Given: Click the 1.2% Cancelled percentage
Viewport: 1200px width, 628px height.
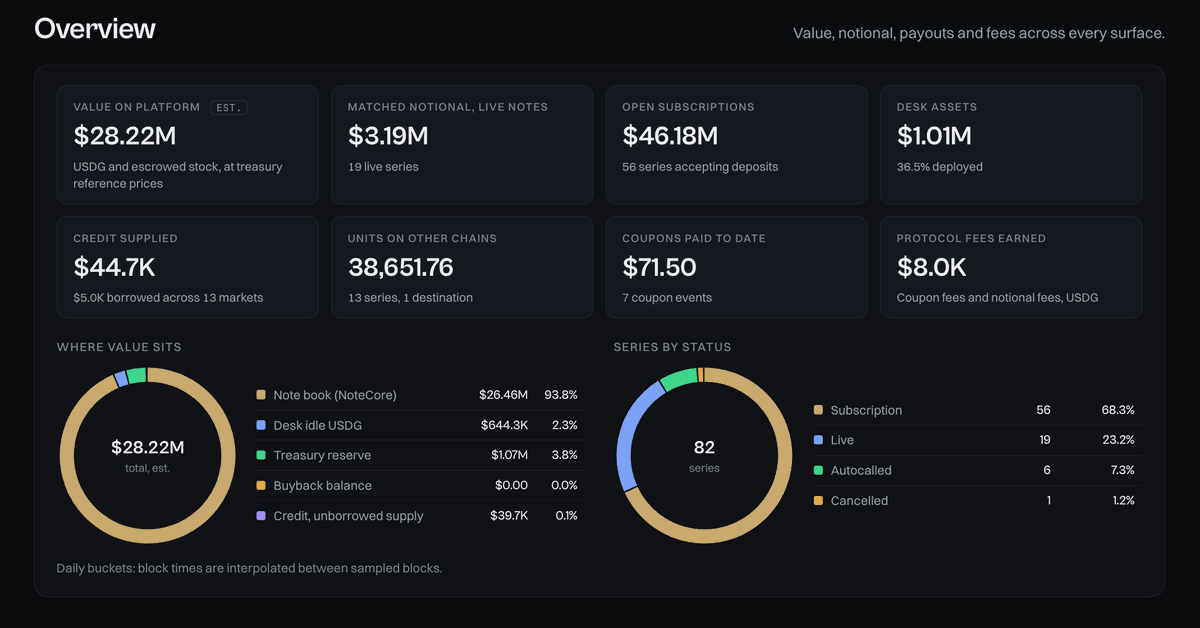Looking at the screenshot, I should pos(1122,500).
